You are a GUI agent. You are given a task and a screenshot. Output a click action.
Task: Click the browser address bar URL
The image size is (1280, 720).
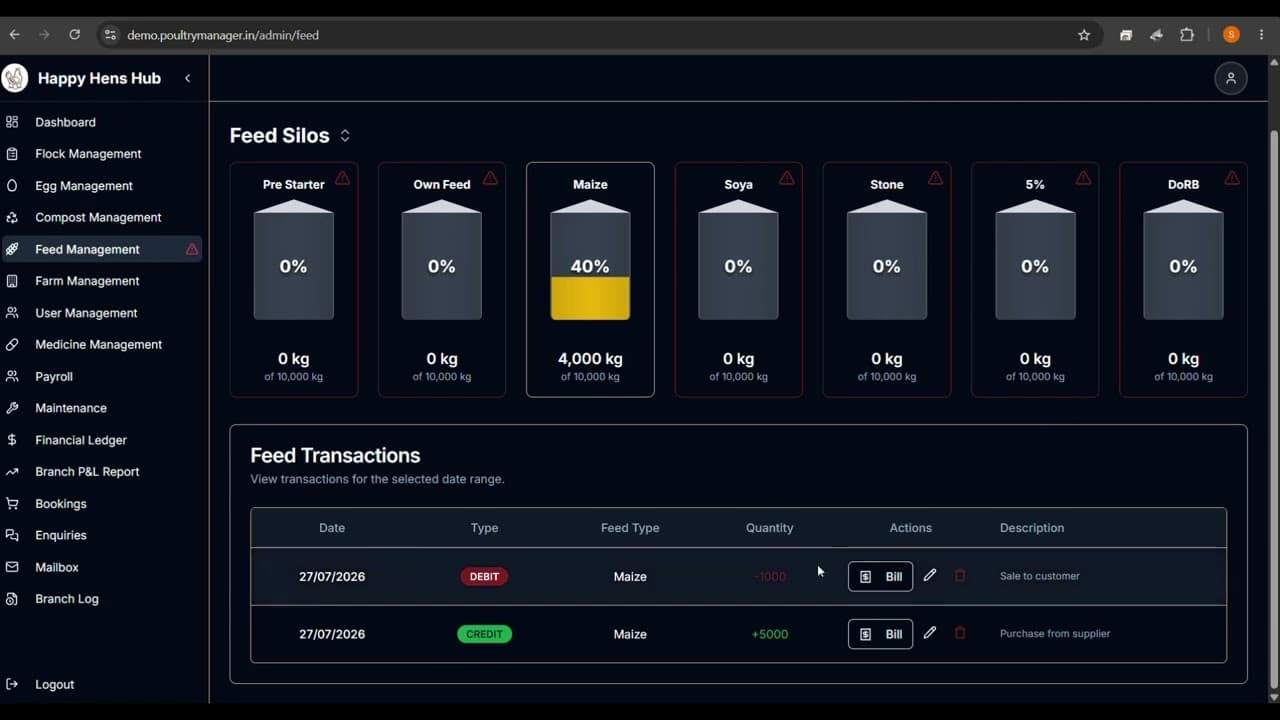click(223, 35)
